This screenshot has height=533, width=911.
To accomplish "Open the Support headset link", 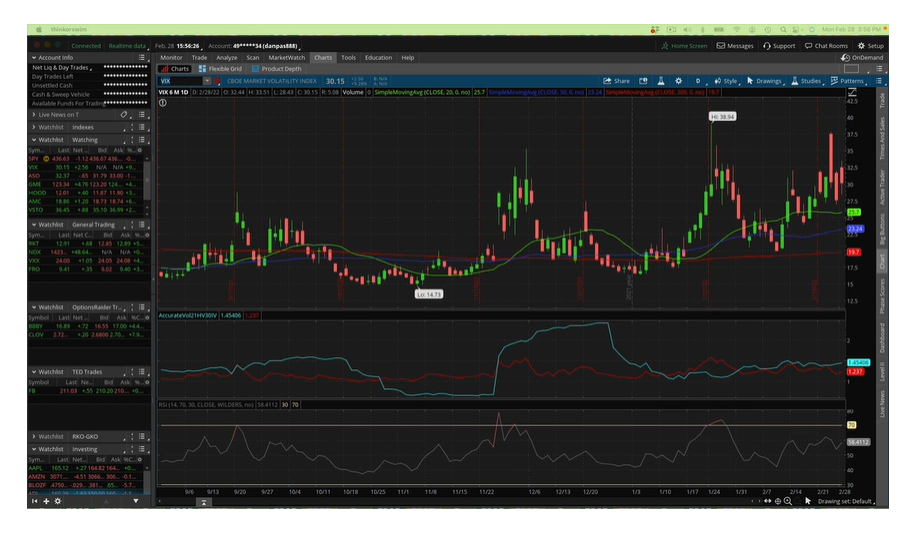I will pyautogui.click(x=779, y=45).
